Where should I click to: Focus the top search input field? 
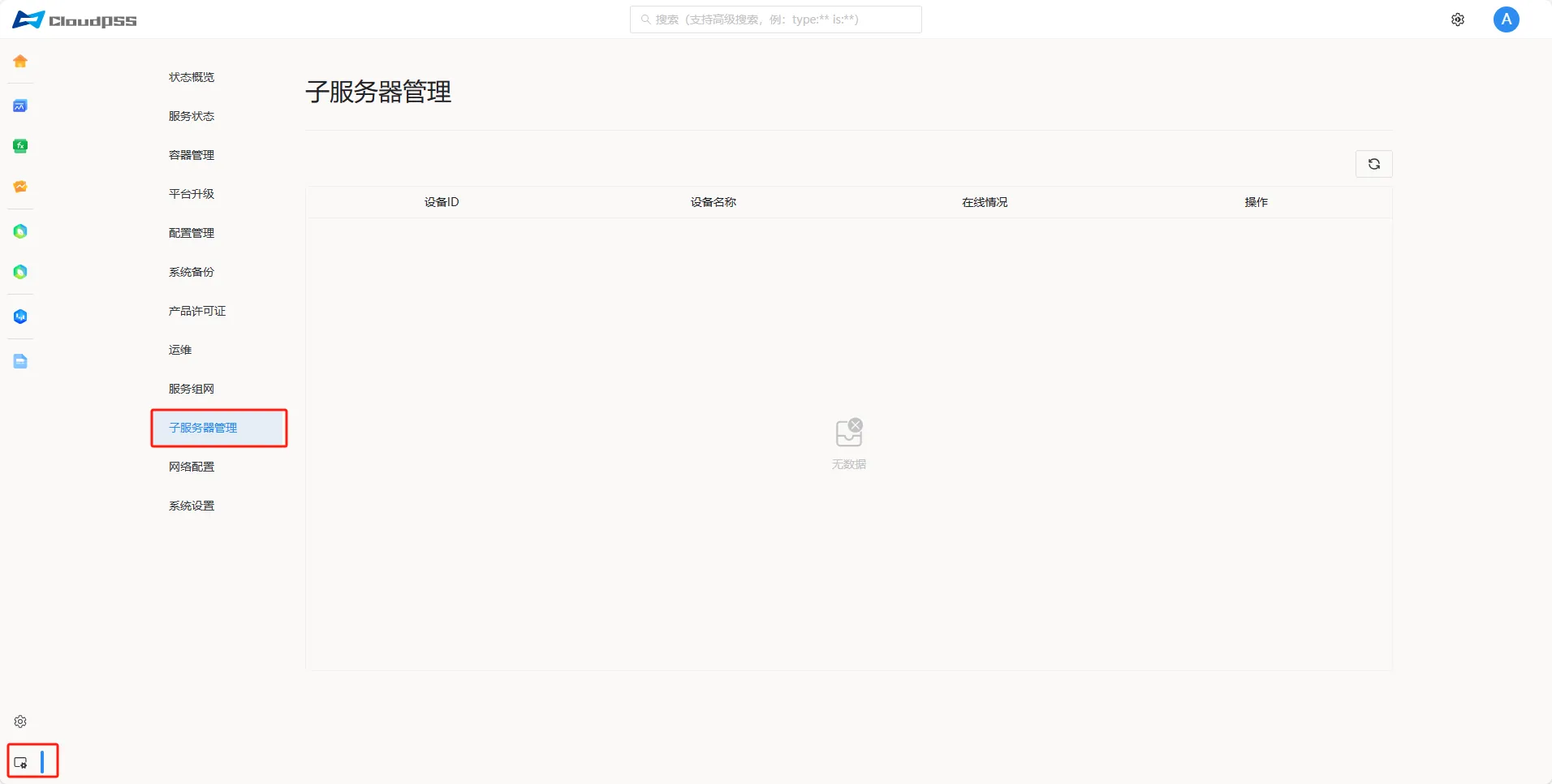(776, 19)
